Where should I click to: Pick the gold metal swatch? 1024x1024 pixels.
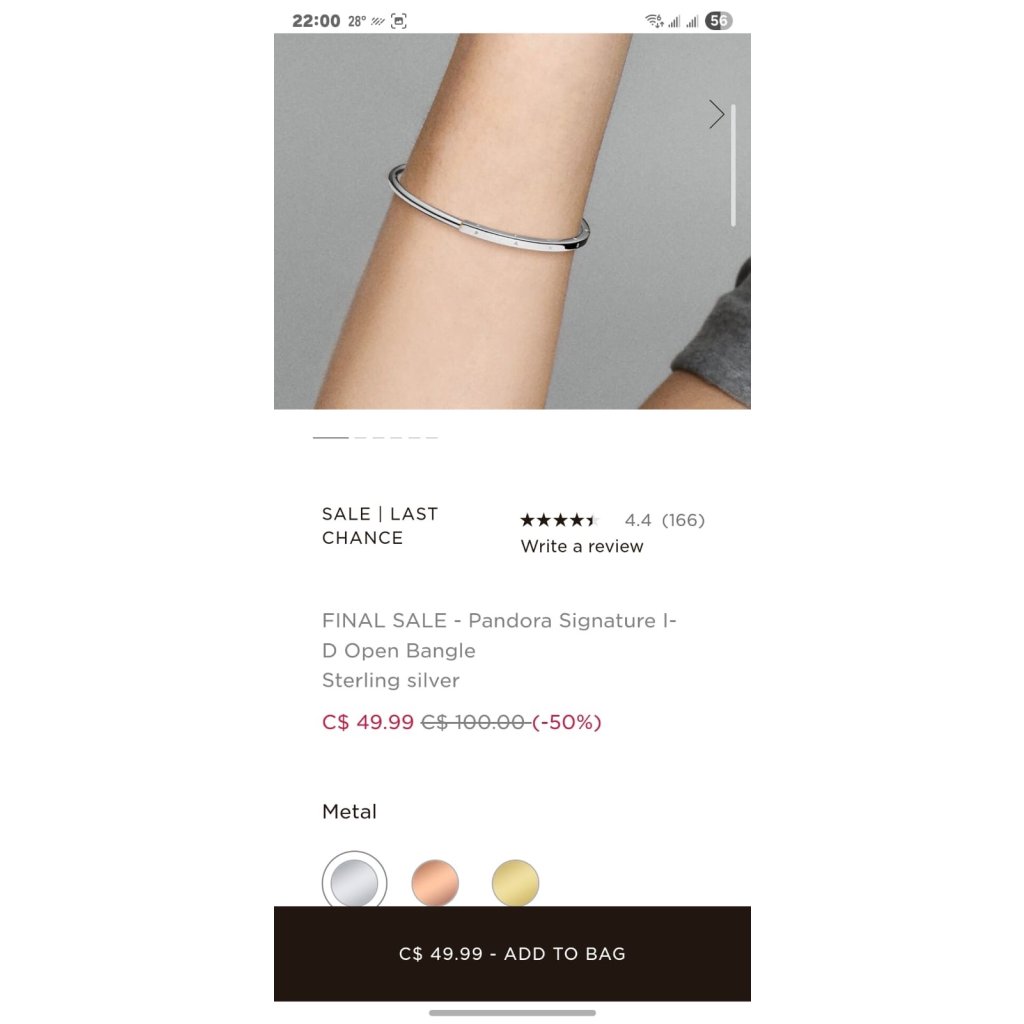pyautogui.click(x=515, y=882)
